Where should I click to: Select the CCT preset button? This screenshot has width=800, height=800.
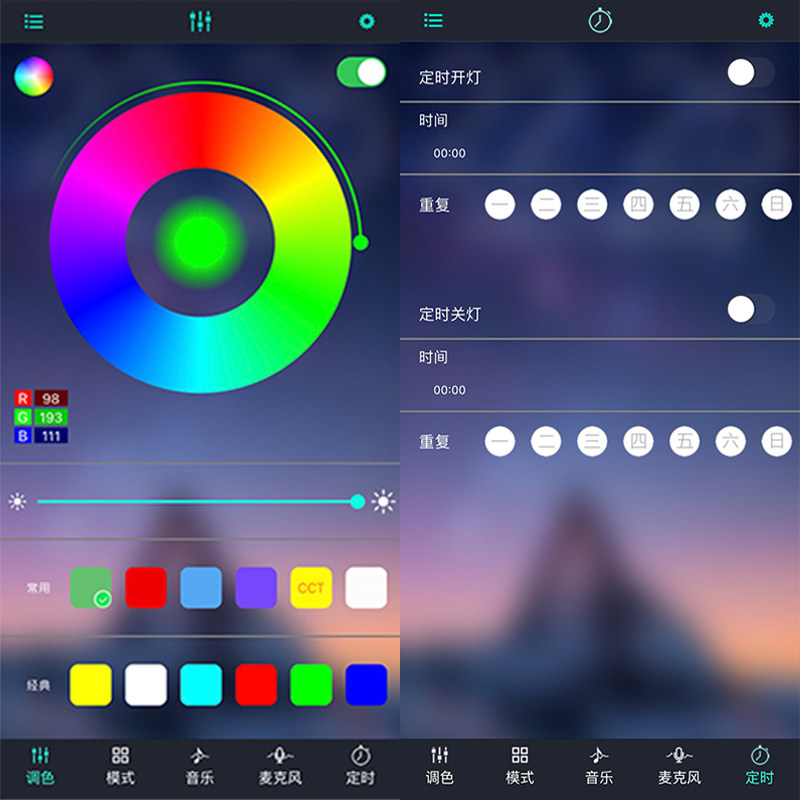(311, 588)
